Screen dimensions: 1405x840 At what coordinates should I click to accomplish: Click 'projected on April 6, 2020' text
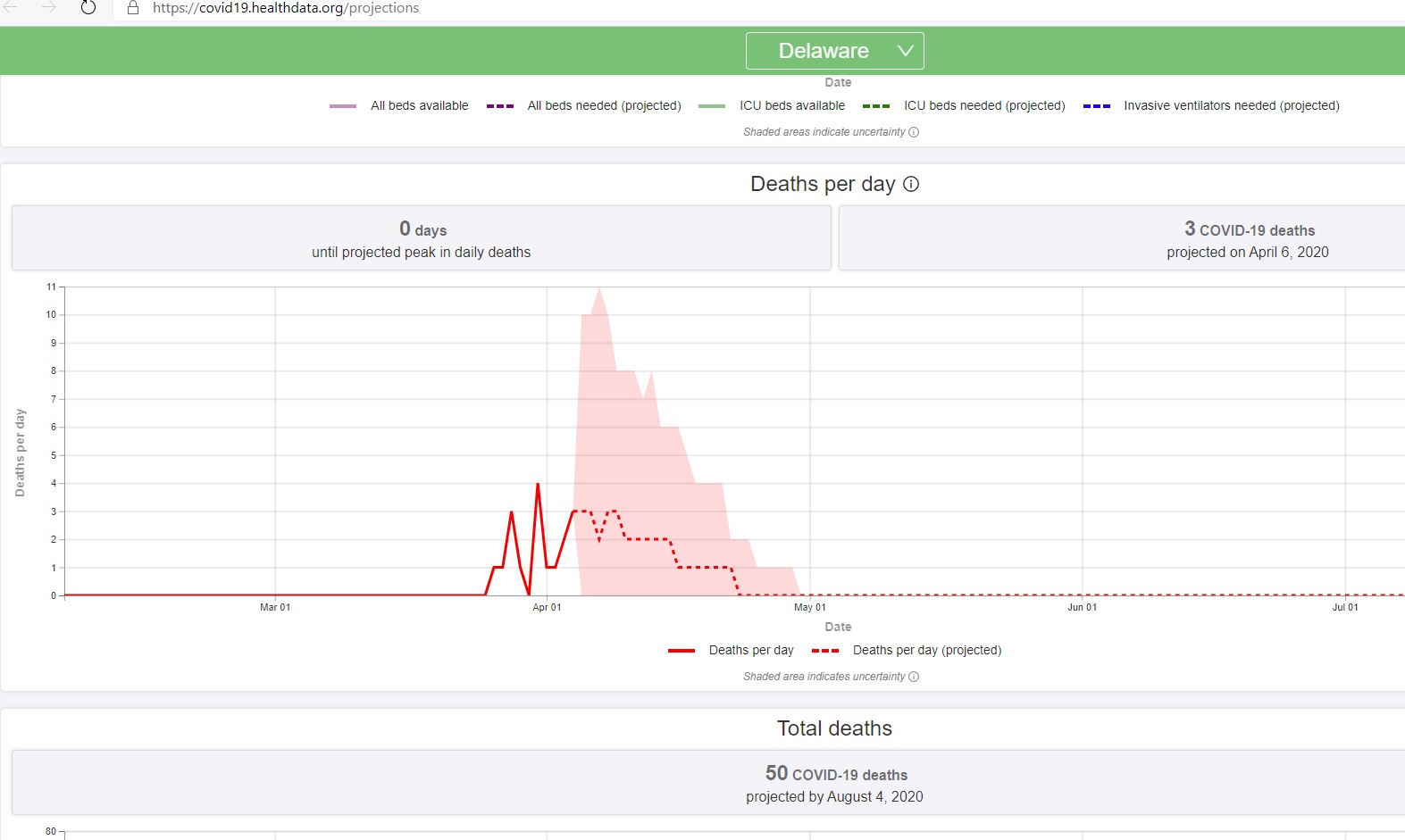[x=1248, y=253]
